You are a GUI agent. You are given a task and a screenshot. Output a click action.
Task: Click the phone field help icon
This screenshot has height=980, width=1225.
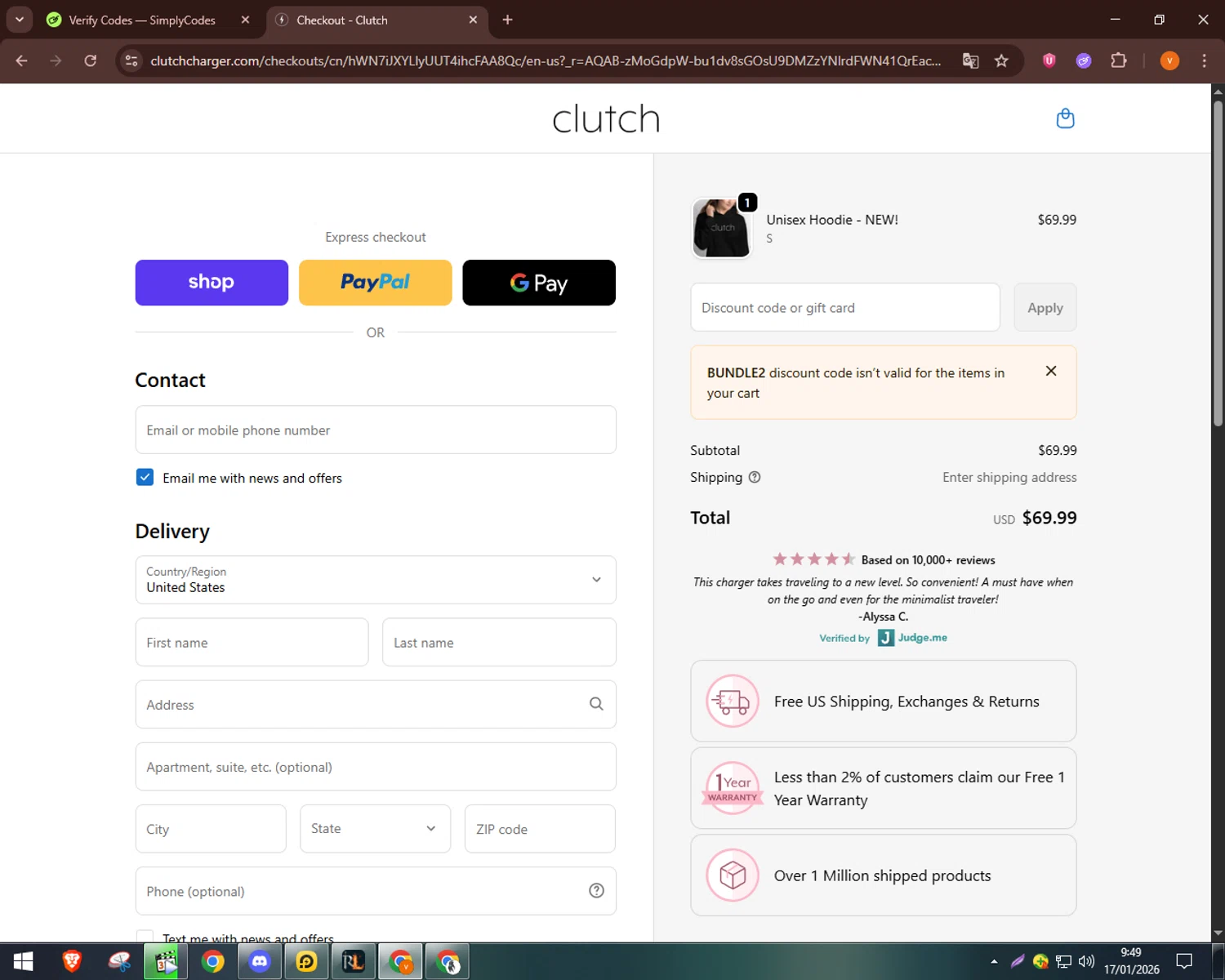pyautogui.click(x=596, y=890)
